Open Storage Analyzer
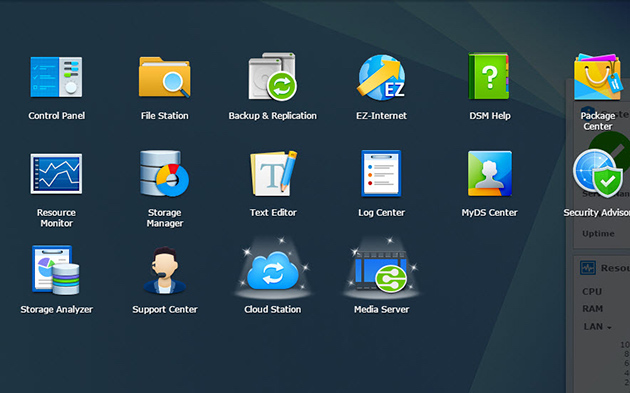Image resolution: width=630 pixels, height=393 pixels. pos(56,270)
